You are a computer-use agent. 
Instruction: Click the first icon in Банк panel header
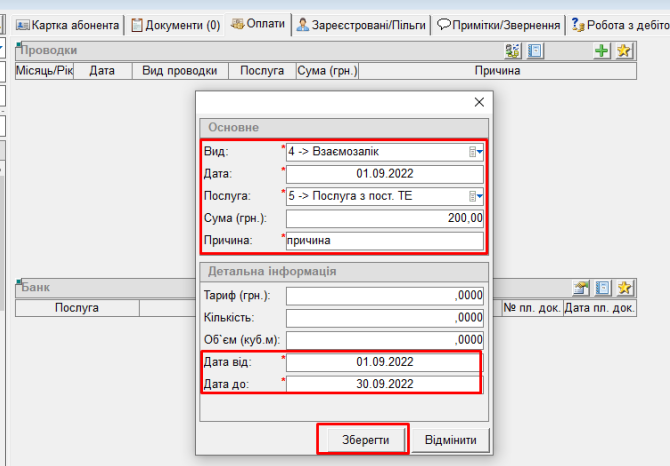(580, 288)
